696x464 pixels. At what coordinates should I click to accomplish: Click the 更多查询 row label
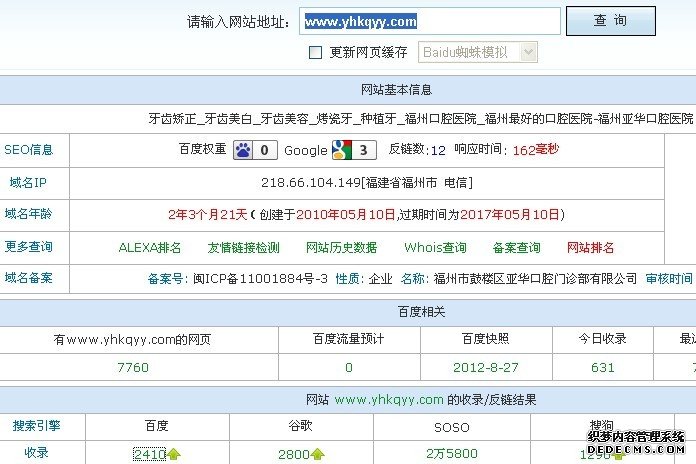pyautogui.click(x=28, y=246)
